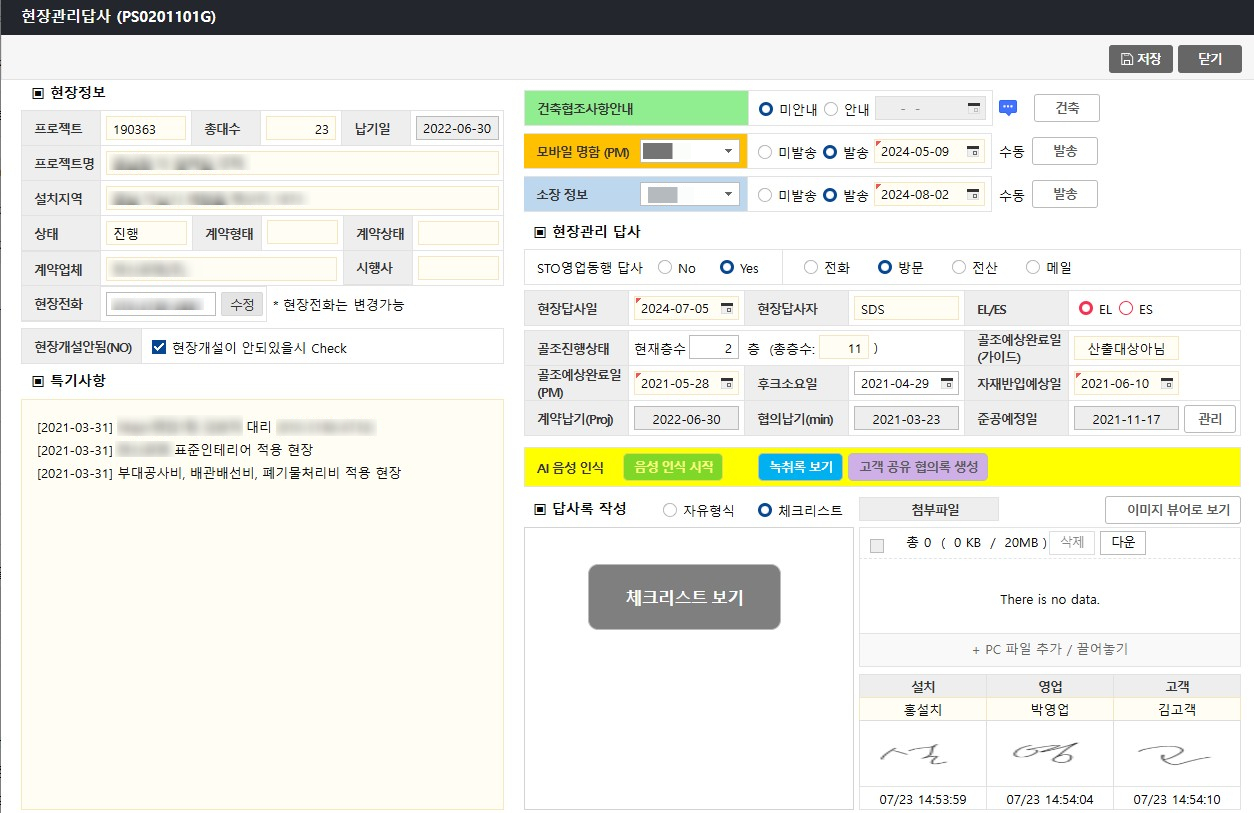Click the 저장 save button

coord(1140,59)
